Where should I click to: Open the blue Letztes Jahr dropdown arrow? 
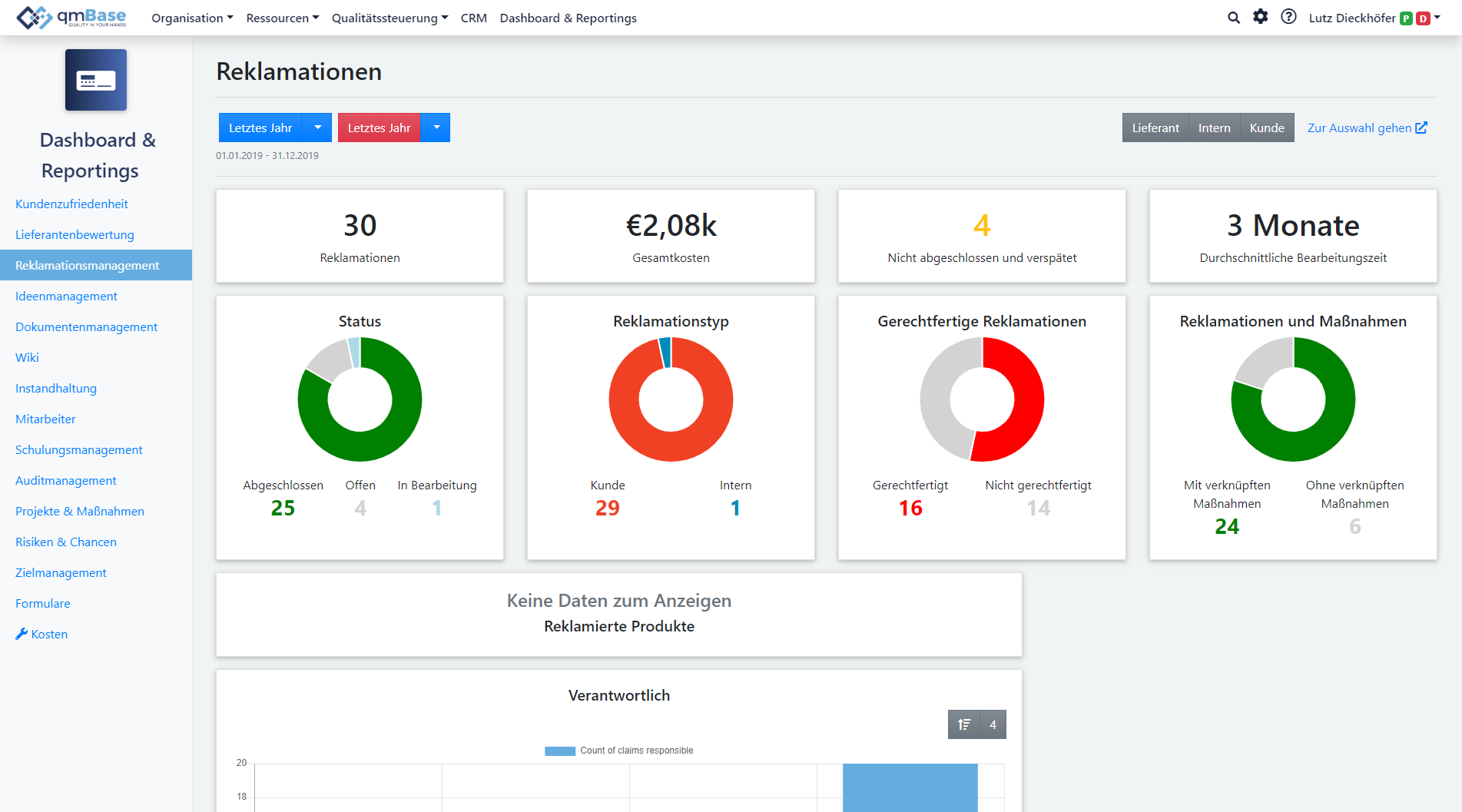(x=317, y=128)
